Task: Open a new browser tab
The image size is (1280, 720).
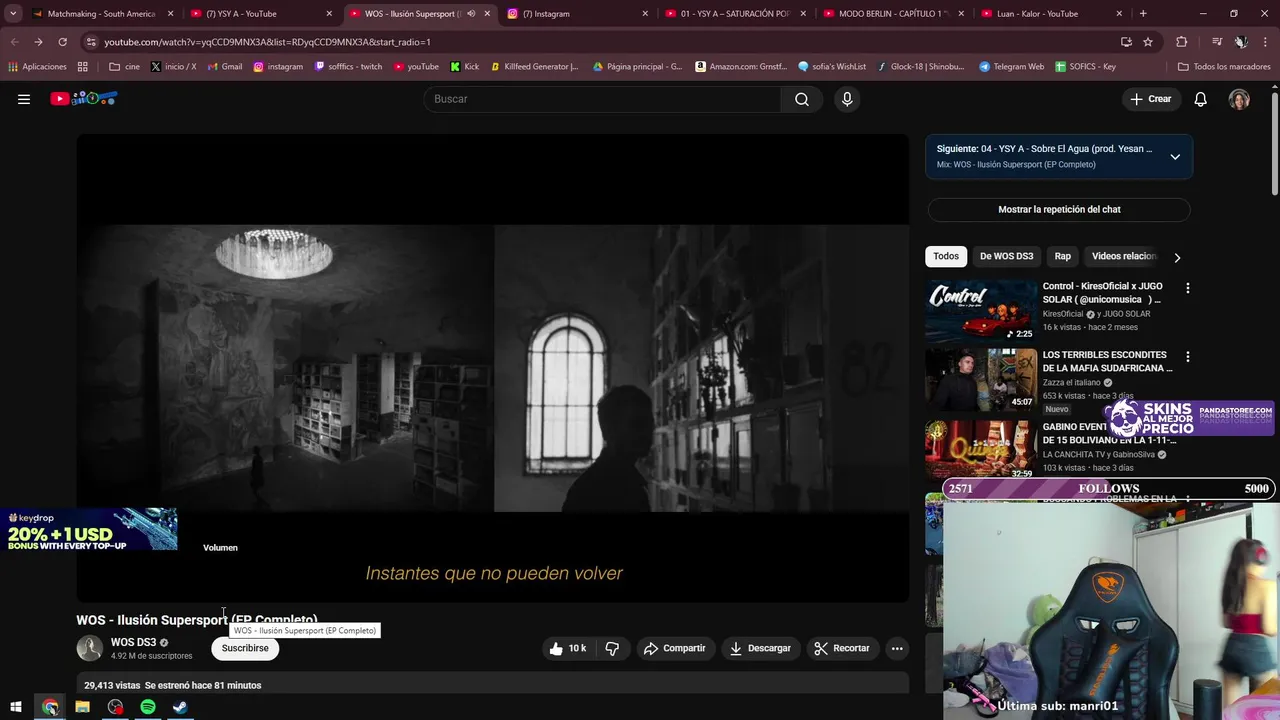Action: point(1143,14)
